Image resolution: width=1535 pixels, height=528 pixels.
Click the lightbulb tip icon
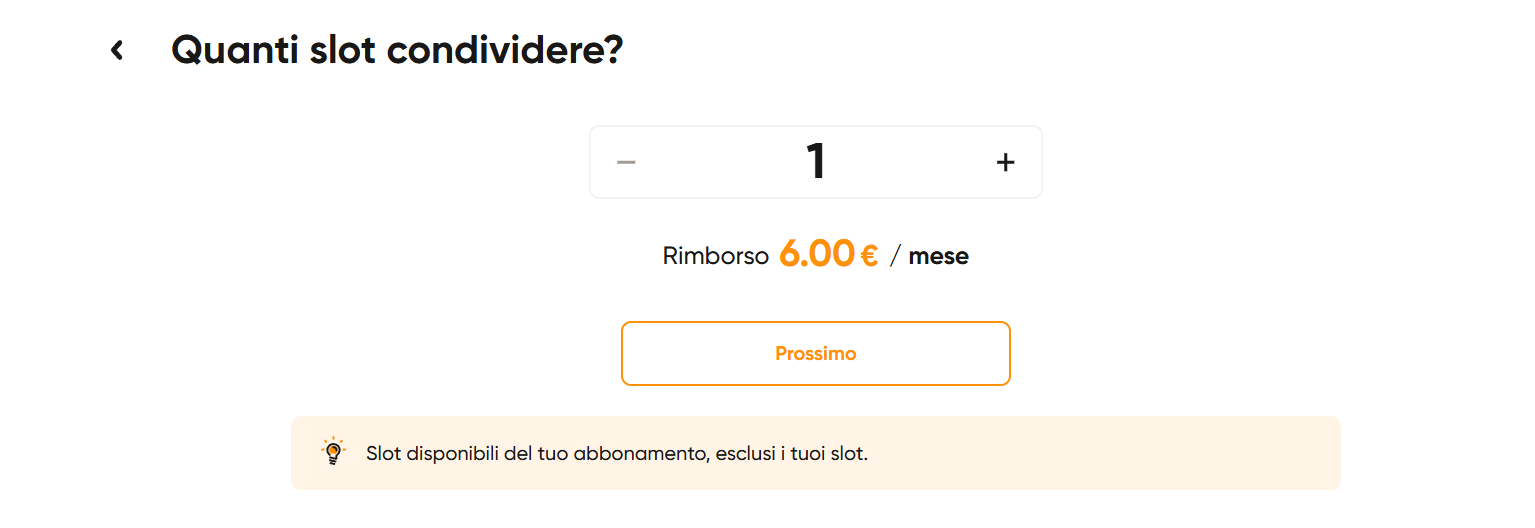click(x=333, y=452)
